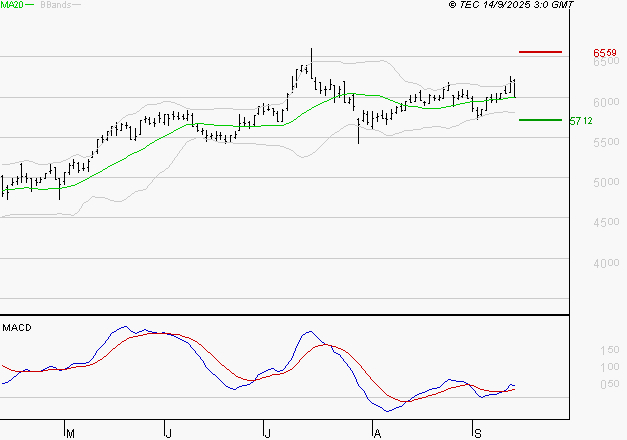Click the 5500 price axis label

click(x=604, y=143)
